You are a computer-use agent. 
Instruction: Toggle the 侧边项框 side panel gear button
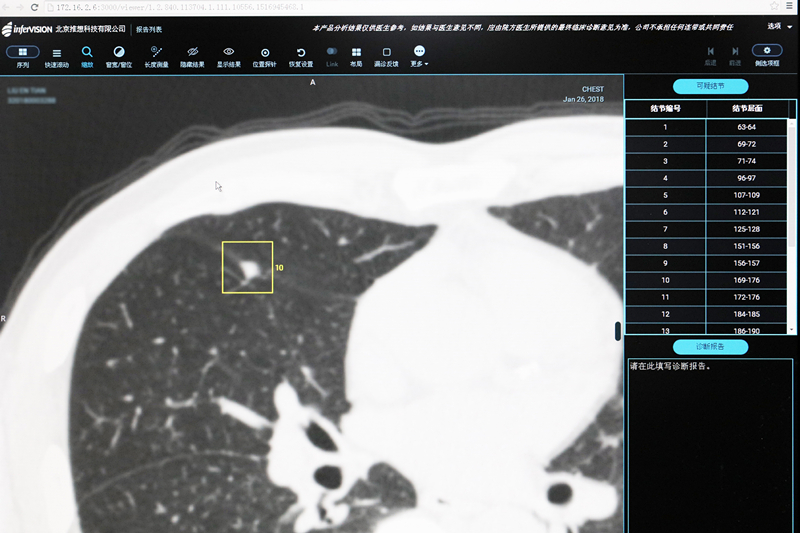click(x=767, y=52)
